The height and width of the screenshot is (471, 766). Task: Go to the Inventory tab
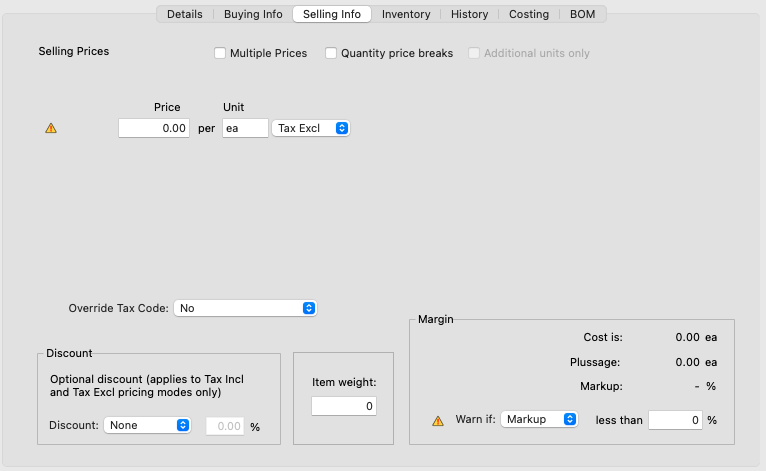tap(406, 14)
